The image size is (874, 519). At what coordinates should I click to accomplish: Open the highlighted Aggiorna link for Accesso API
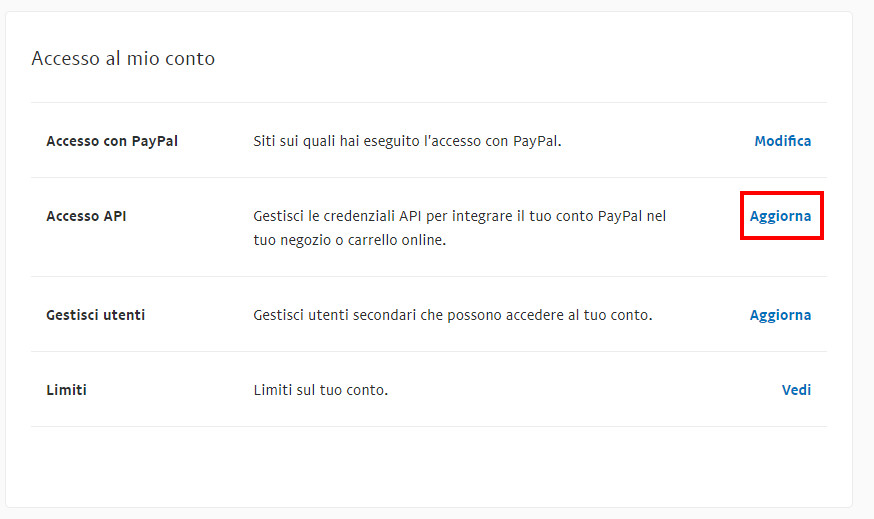click(780, 216)
